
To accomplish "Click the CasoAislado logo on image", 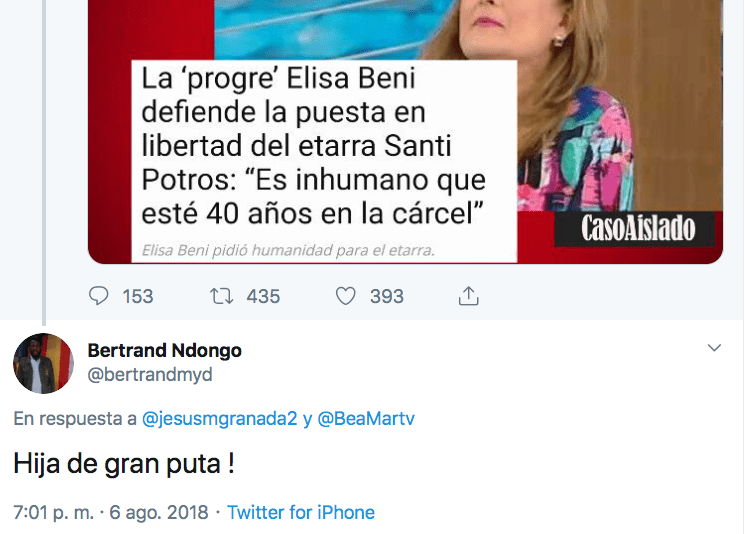I will coord(636,228).
